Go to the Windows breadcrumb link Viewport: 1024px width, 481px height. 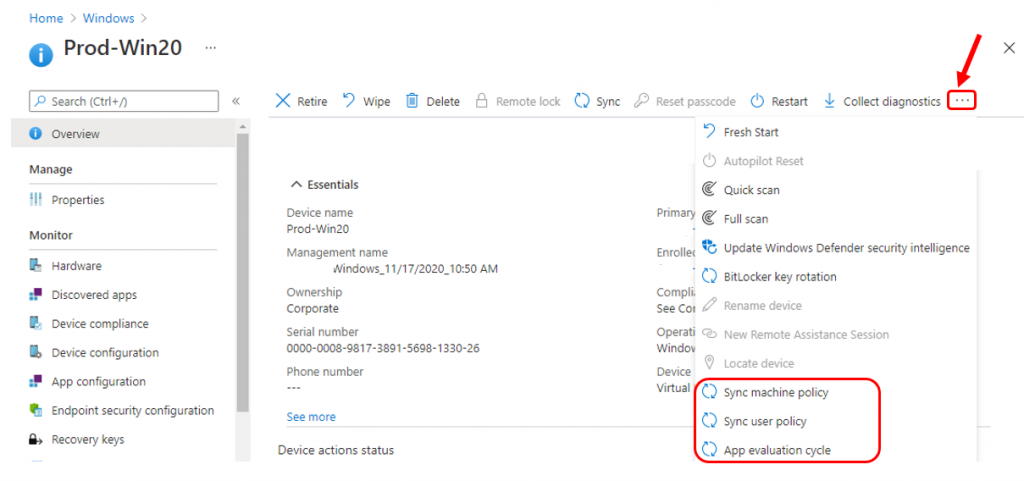coord(108,18)
